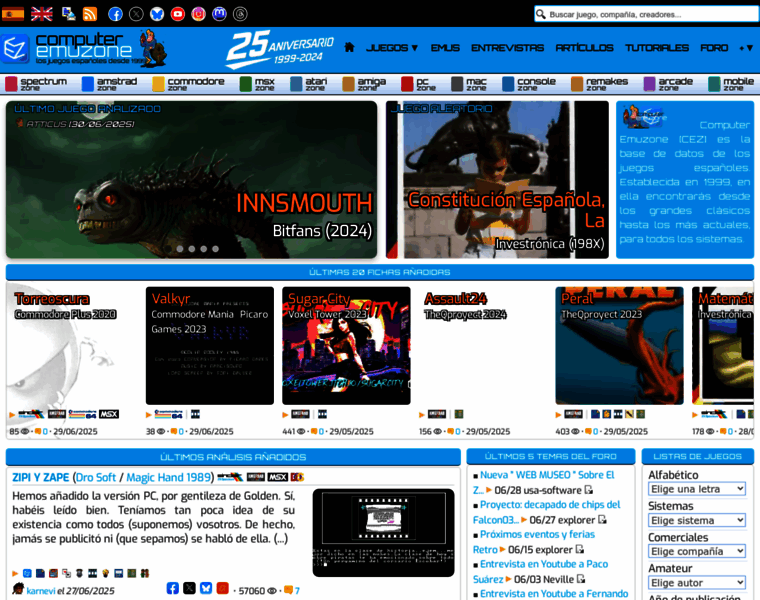Open Magic Hand 1989 link
The image size is (760, 600).
coord(168,477)
